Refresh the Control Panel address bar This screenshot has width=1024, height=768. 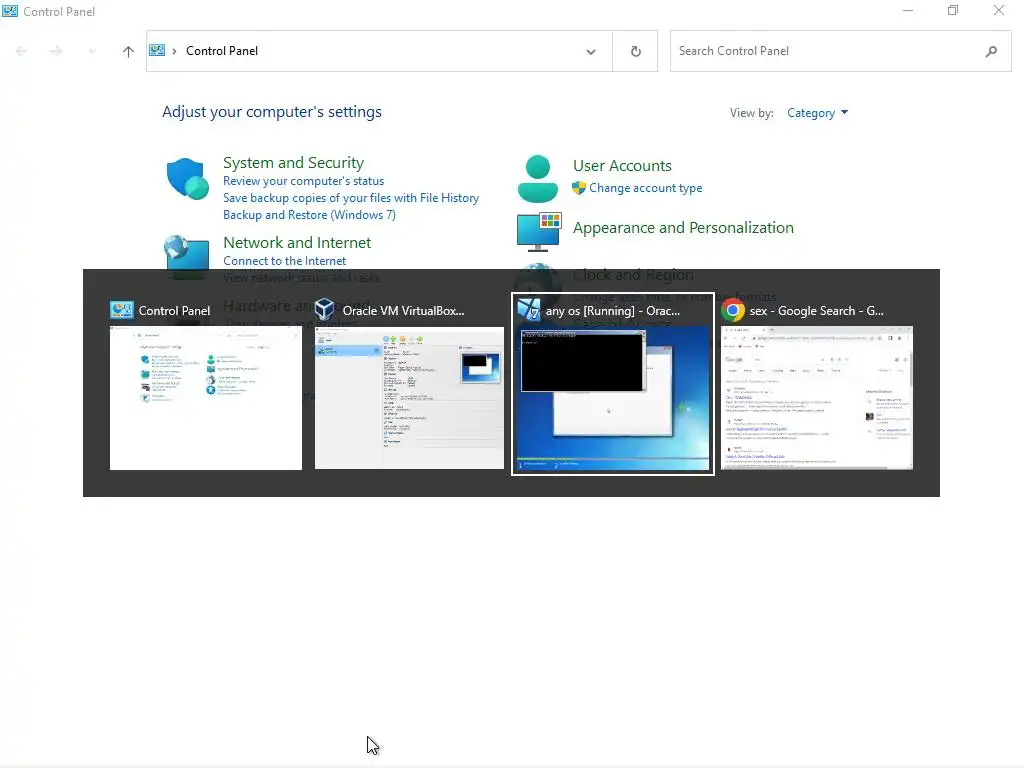click(x=635, y=51)
